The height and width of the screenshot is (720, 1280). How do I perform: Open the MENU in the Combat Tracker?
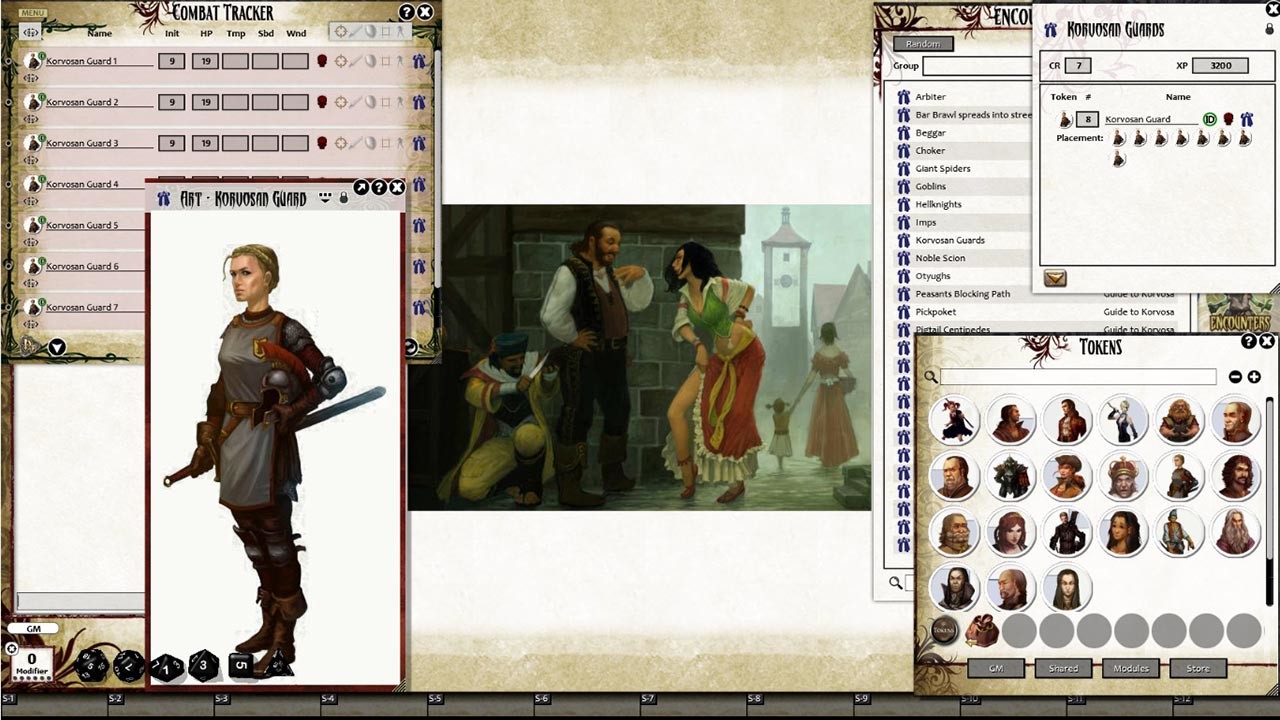tap(32, 12)
